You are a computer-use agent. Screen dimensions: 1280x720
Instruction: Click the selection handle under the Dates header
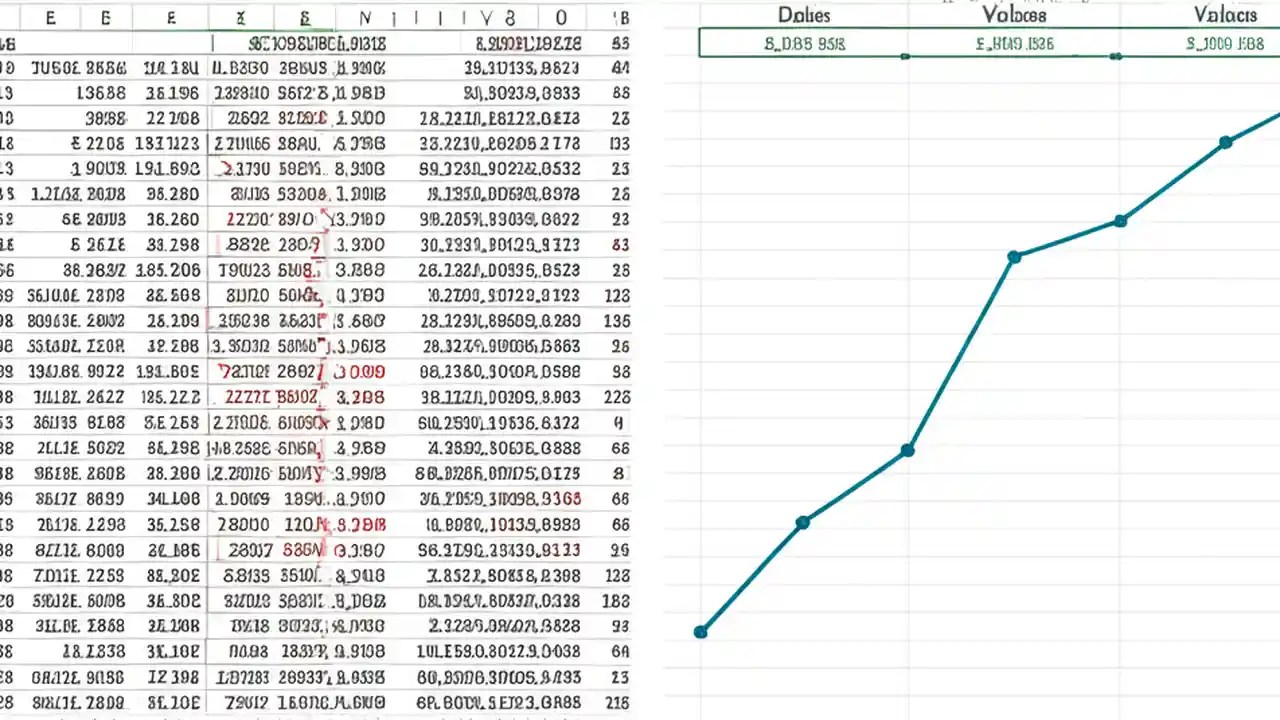pos(906,58)
